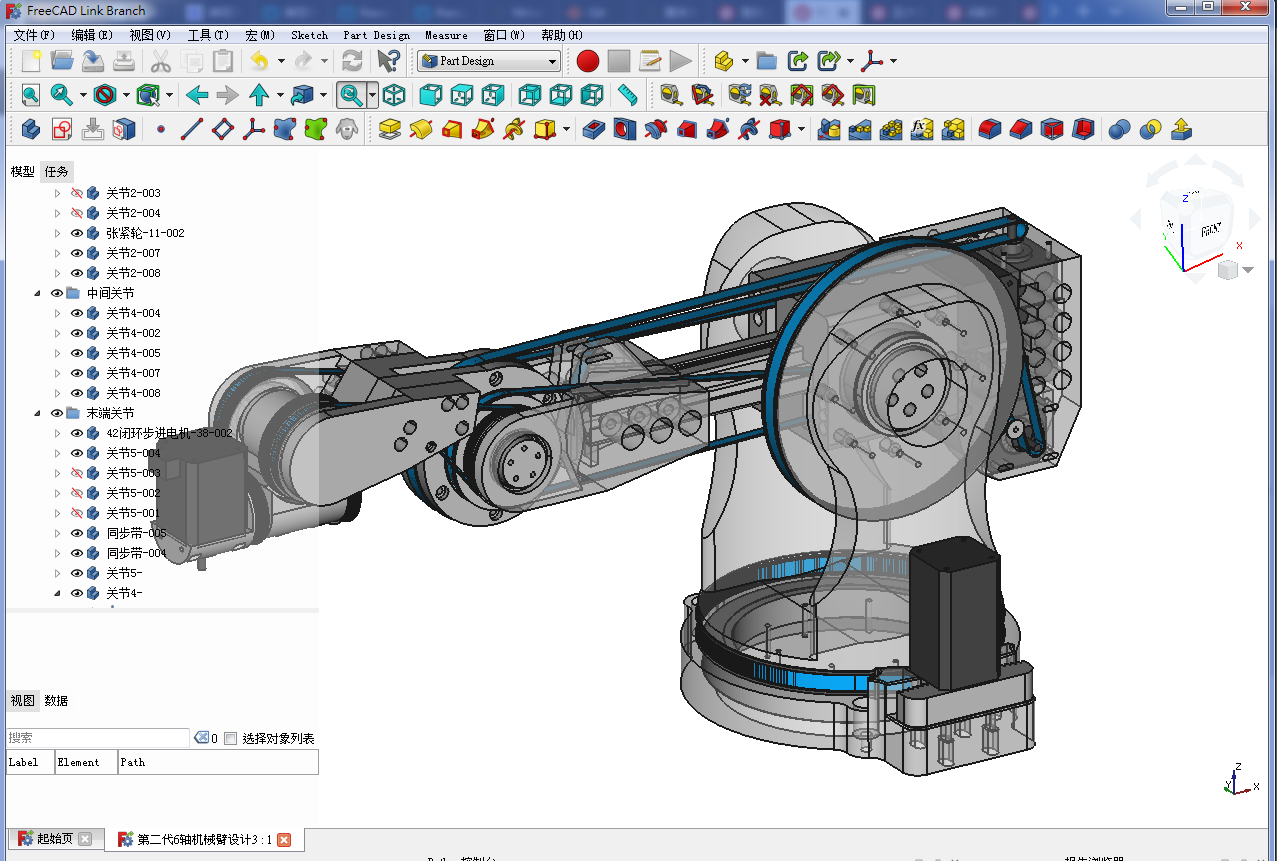The height and width of the screenshot is (861, 1277).
Task: Click the Measure ruler icon
Action: (x=627, y=95)
